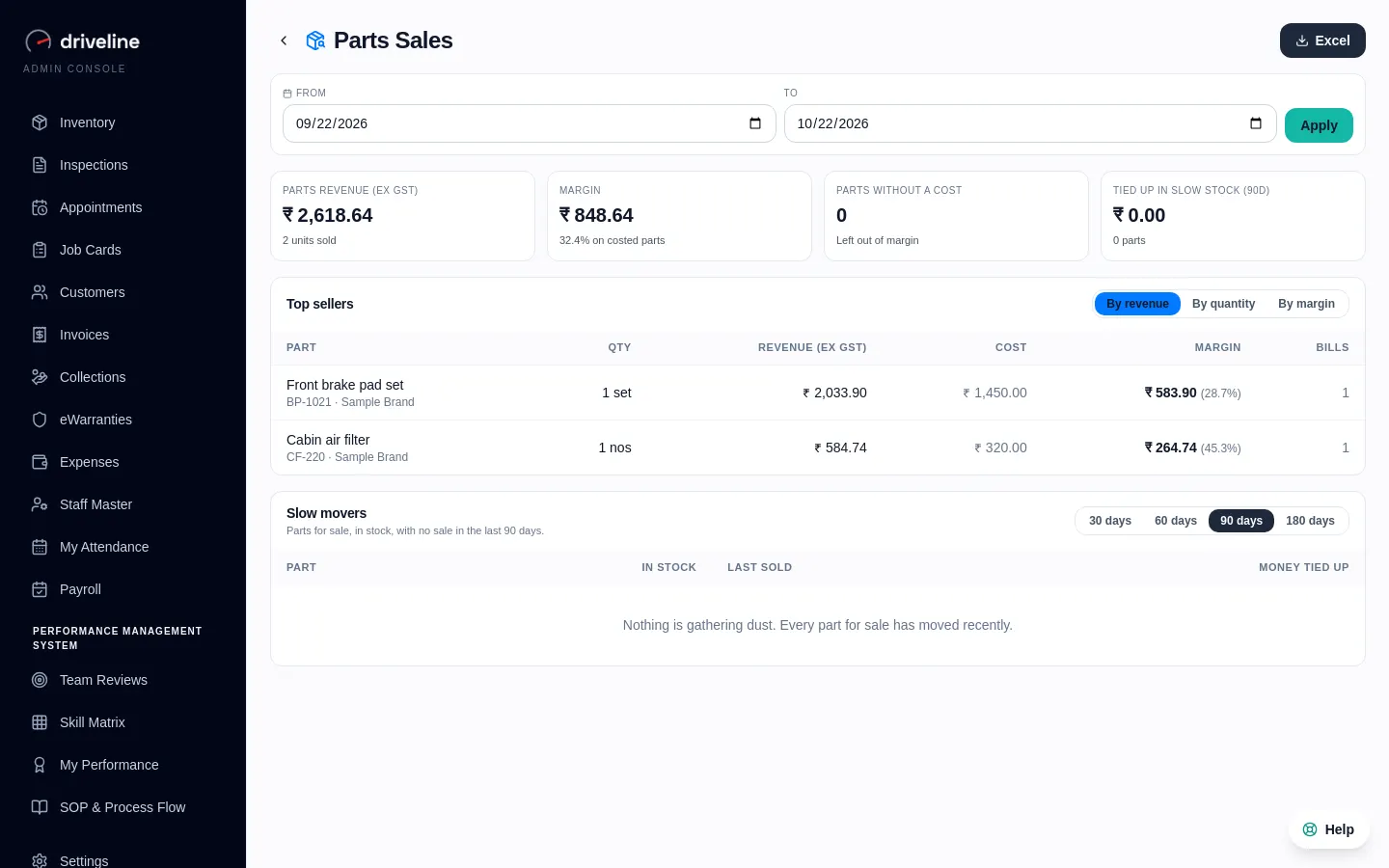1389x868 pixels.
Task: Click the Expenses wallet icon
Action: click(x=40, y=462)
